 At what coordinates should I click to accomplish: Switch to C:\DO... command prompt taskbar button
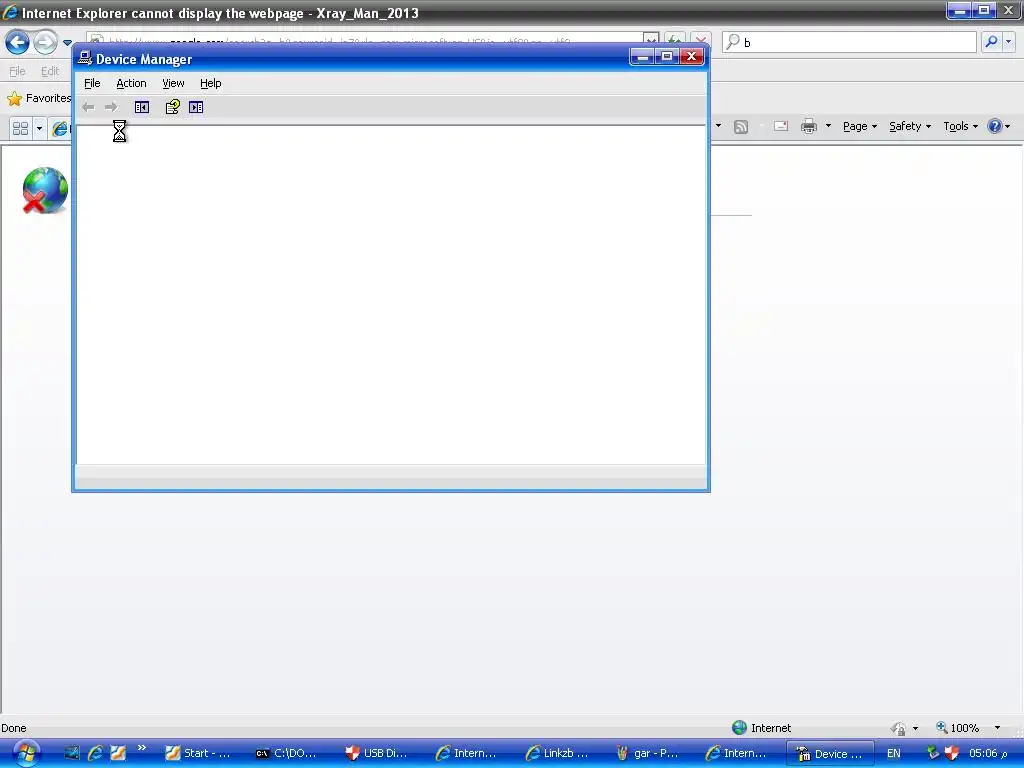(x=287, y=753)
